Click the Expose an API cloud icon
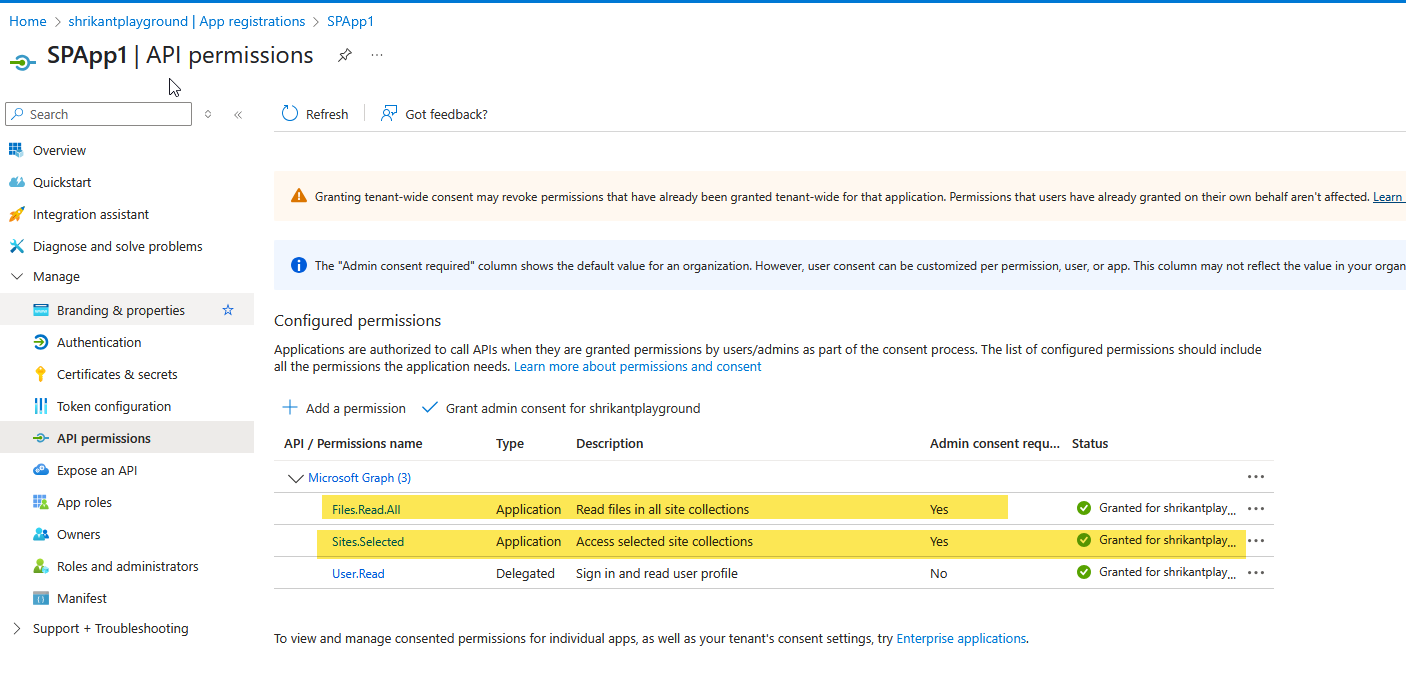 tap(40, 470)
